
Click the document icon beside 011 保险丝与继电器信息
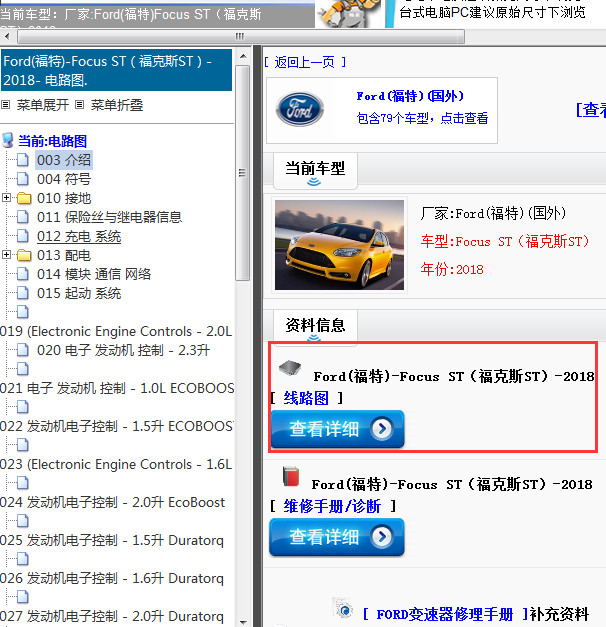[x=23, y=217]
